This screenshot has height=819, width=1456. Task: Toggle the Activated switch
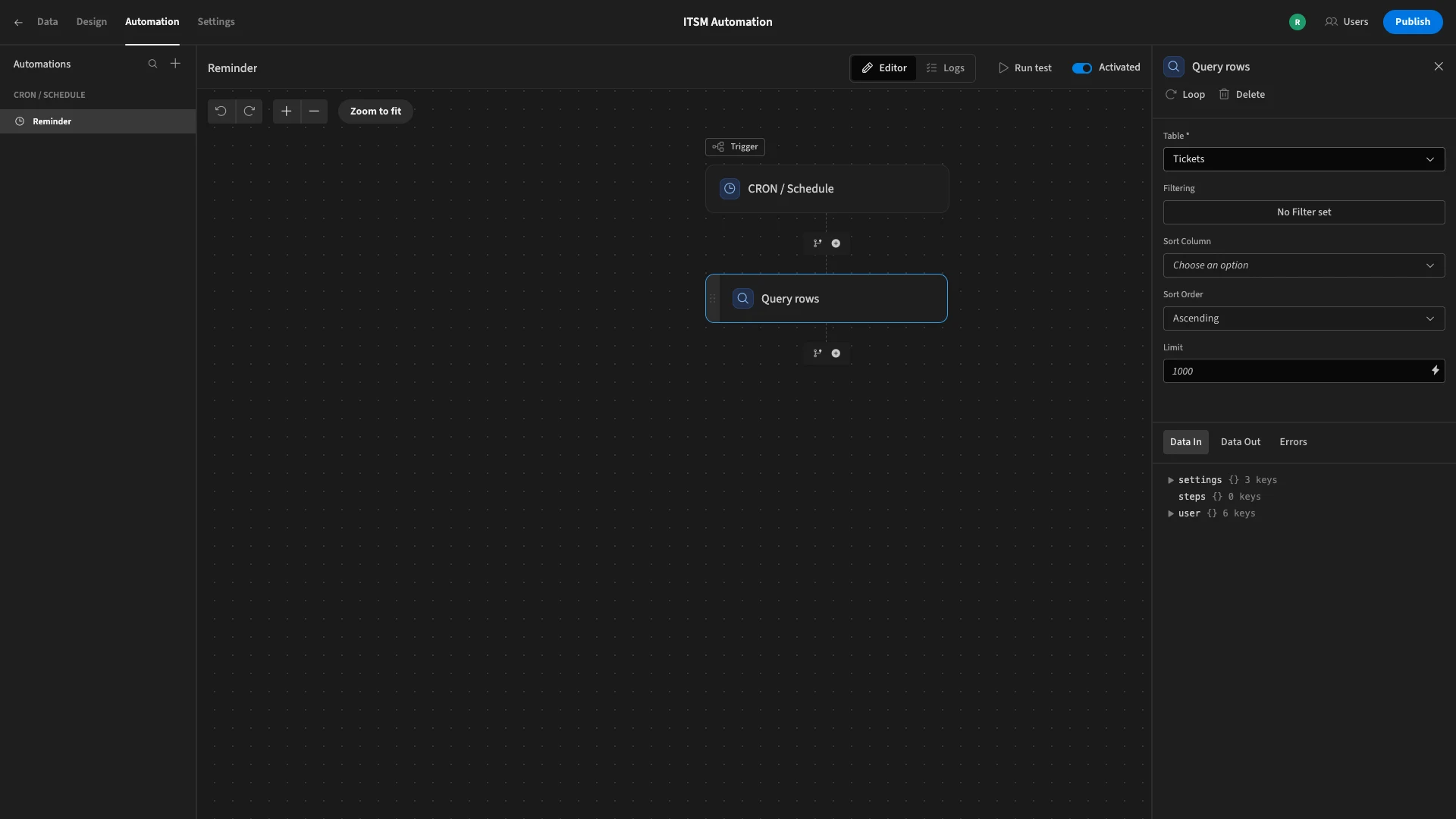[x=1082, y=68]
